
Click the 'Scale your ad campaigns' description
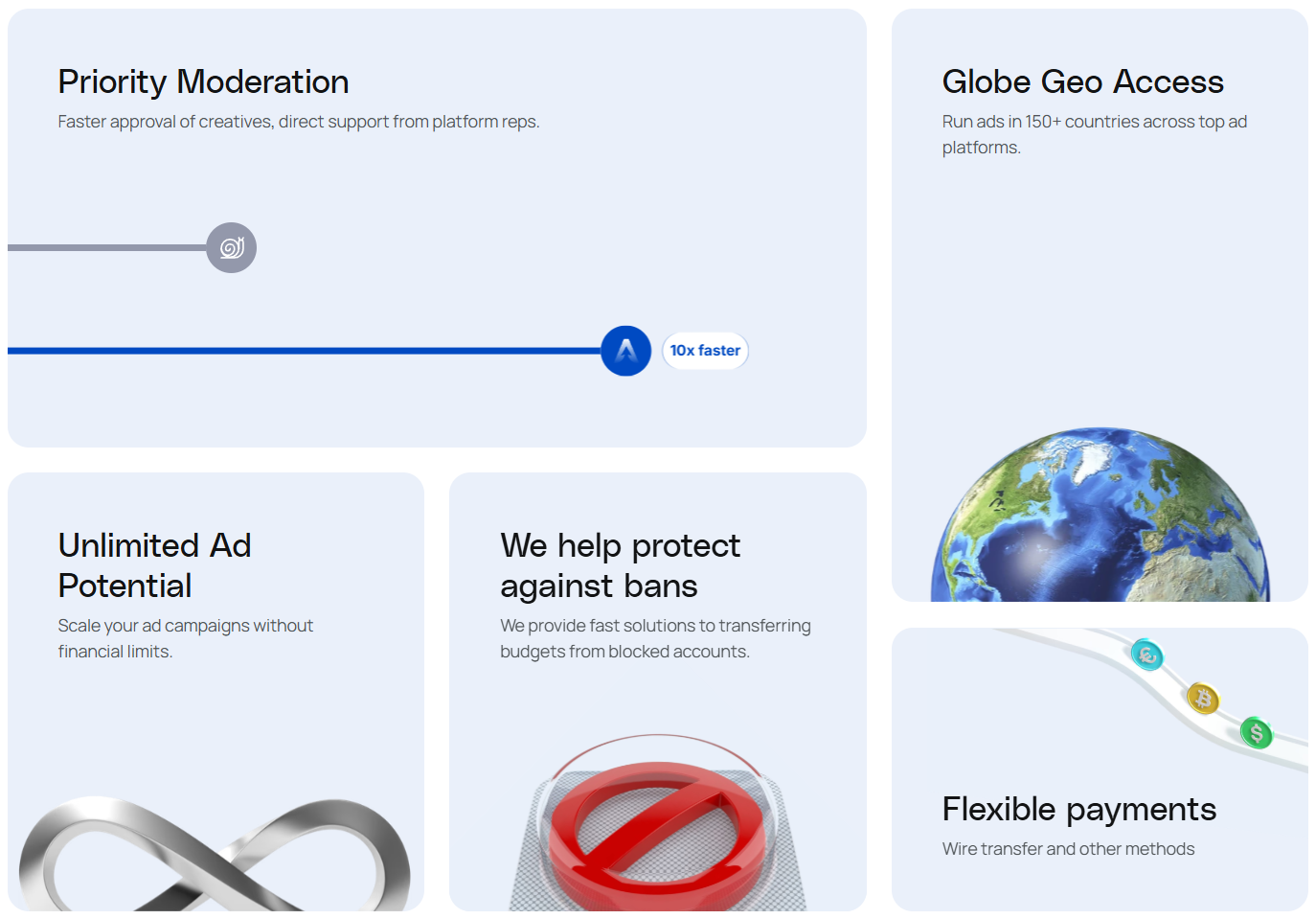(185, 638)
